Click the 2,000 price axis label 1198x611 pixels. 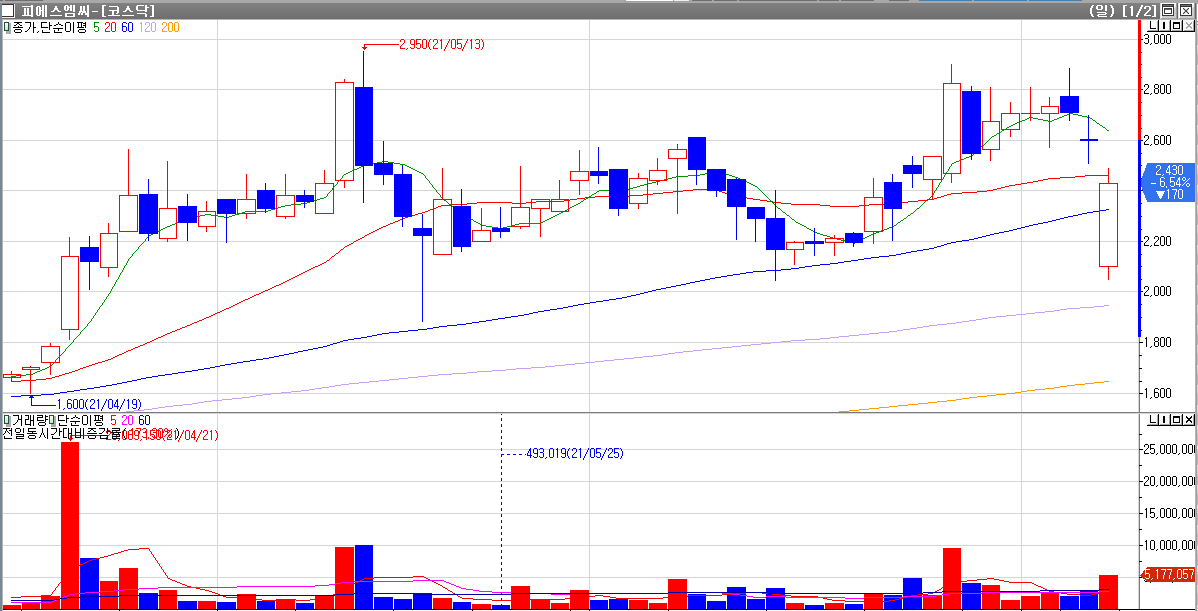coord(1156,292)
